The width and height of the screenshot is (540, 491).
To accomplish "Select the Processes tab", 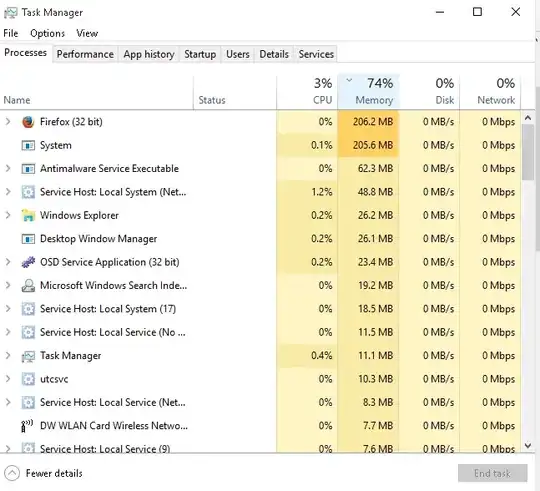I will (x=25, y=53).
